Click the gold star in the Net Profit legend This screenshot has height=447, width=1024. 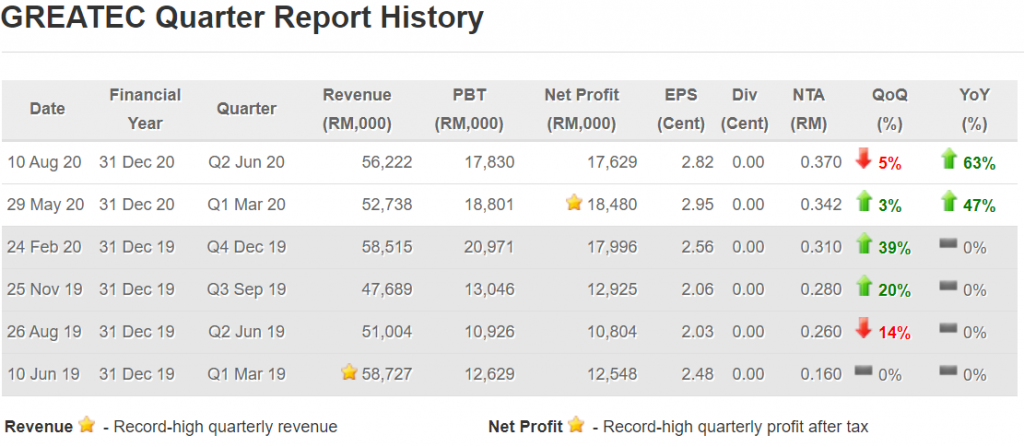(576, 425)
